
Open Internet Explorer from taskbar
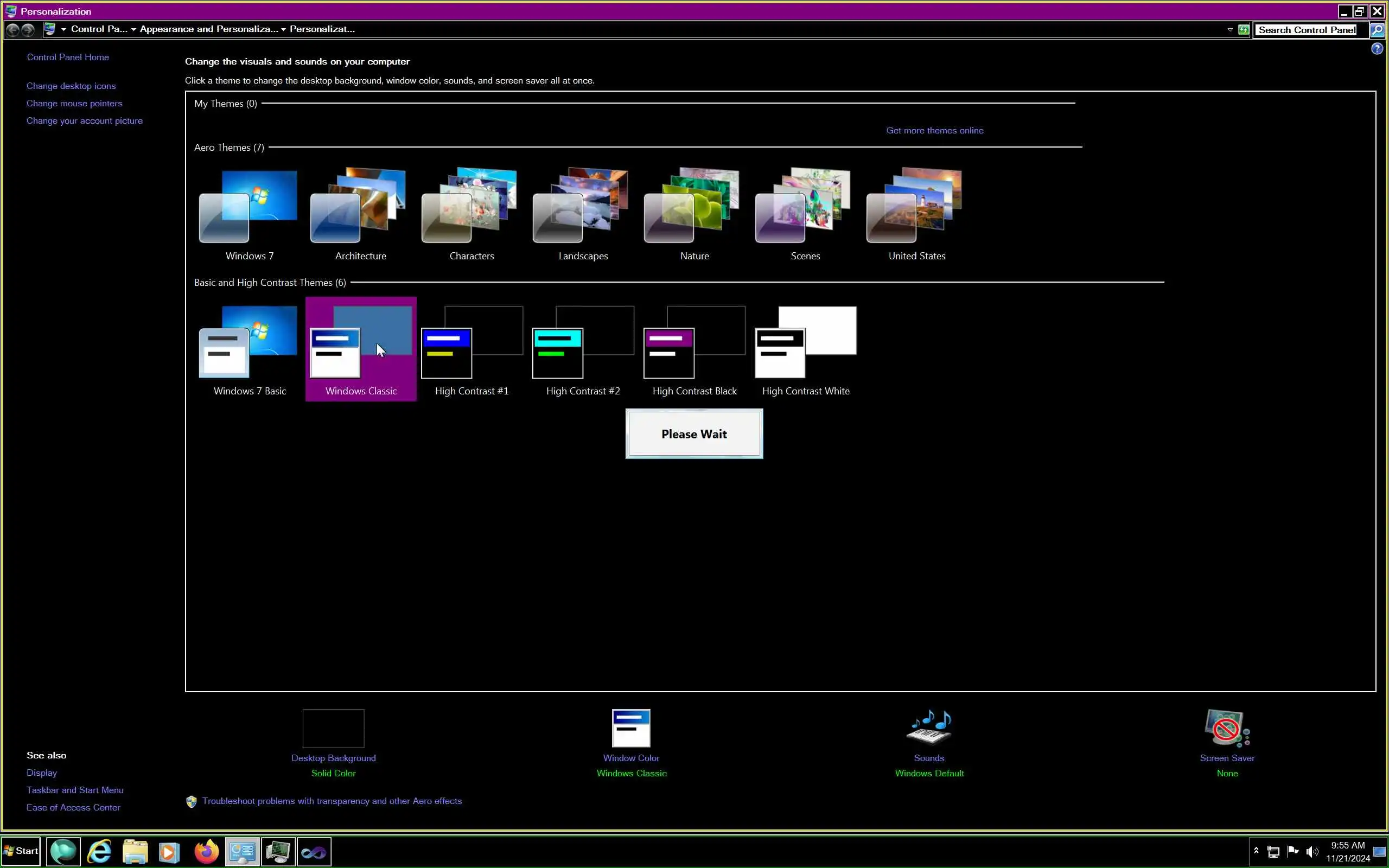(99, 851)
